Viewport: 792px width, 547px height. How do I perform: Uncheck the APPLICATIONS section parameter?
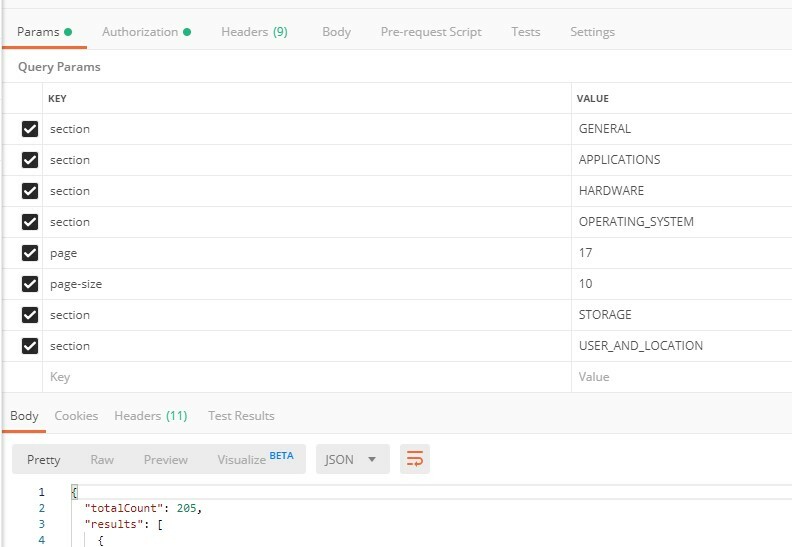(x=30, y=160)
